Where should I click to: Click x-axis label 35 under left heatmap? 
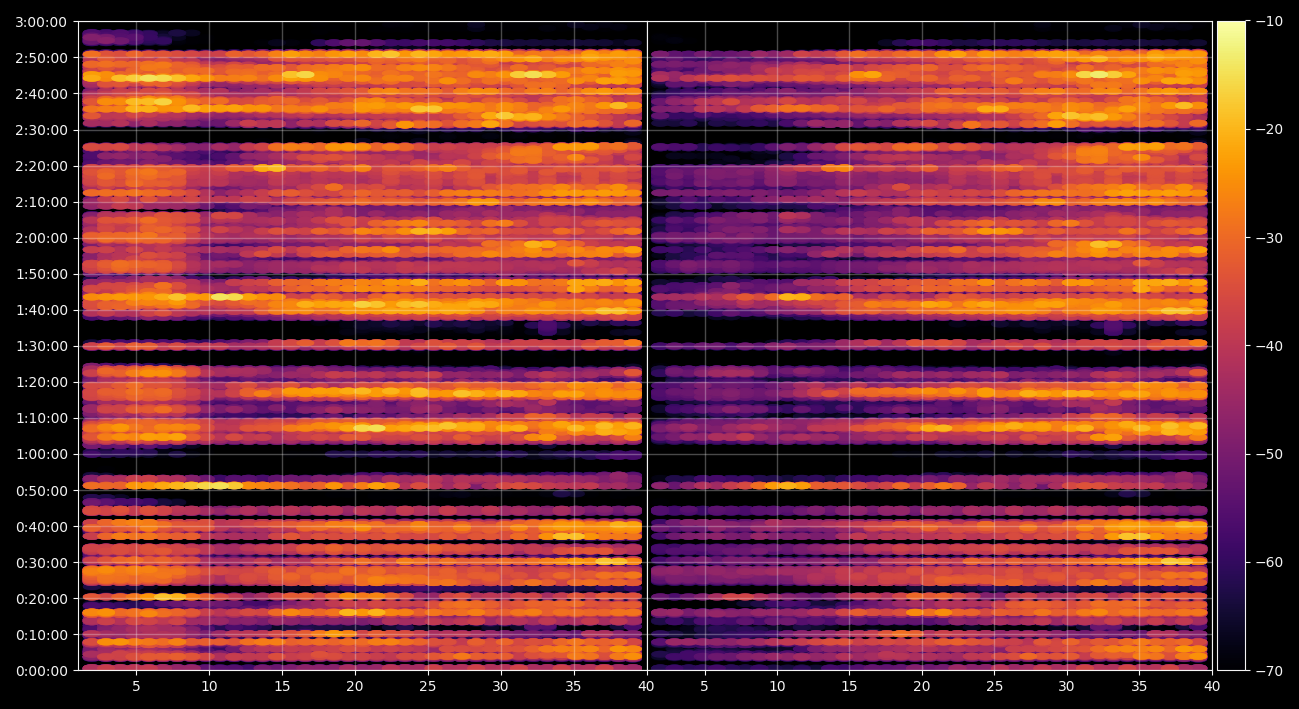574,687
